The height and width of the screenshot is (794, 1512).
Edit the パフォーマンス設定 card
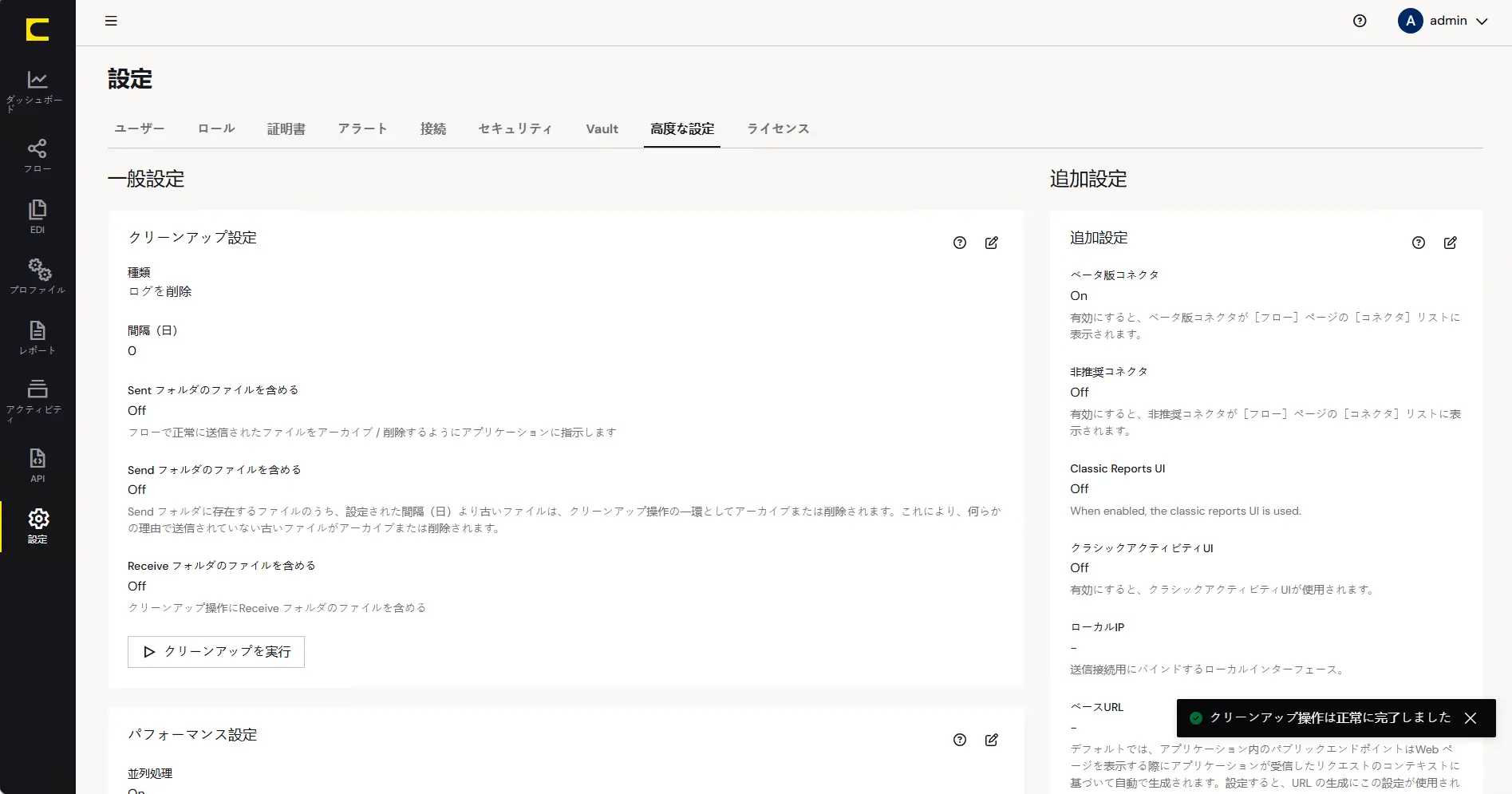pyautogui.click(x=992, y=740)
